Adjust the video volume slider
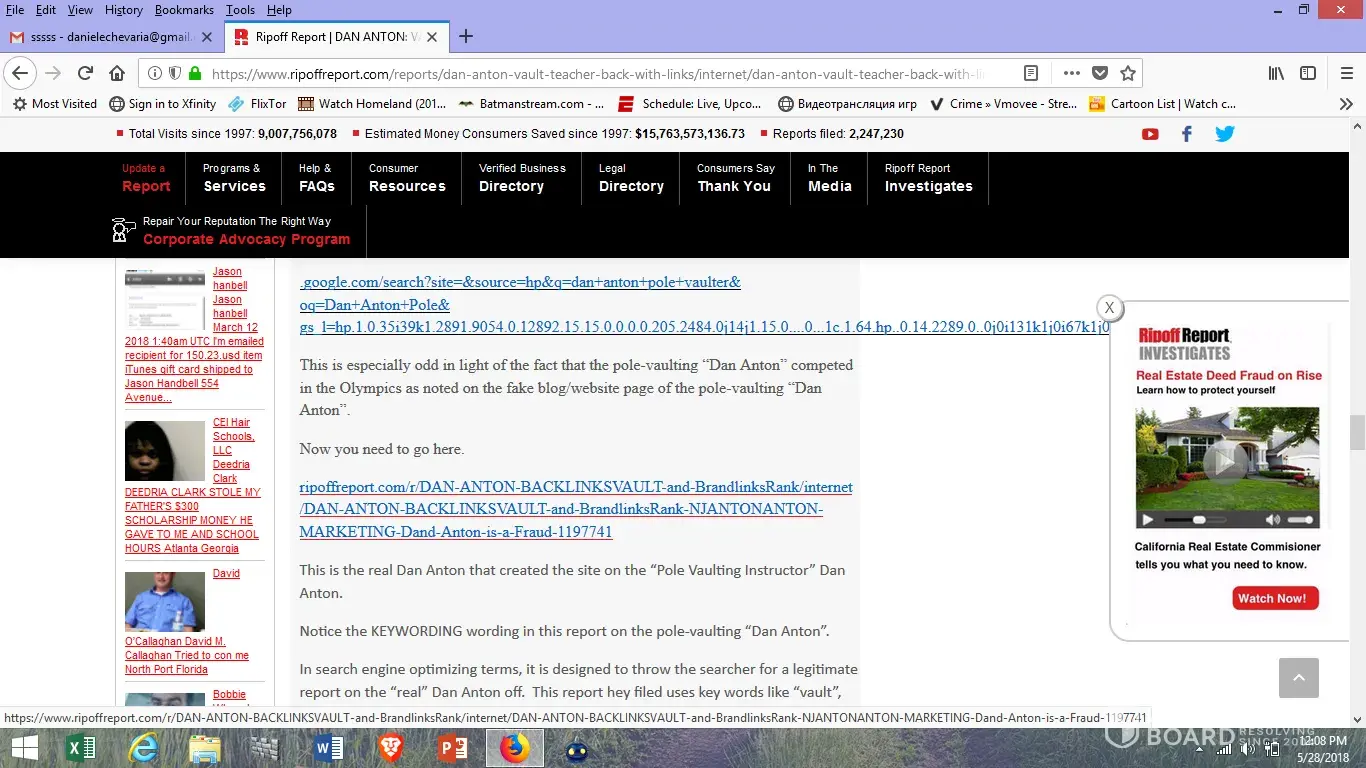Viewport: 1366px width, 768px height. click(1300, 520)
